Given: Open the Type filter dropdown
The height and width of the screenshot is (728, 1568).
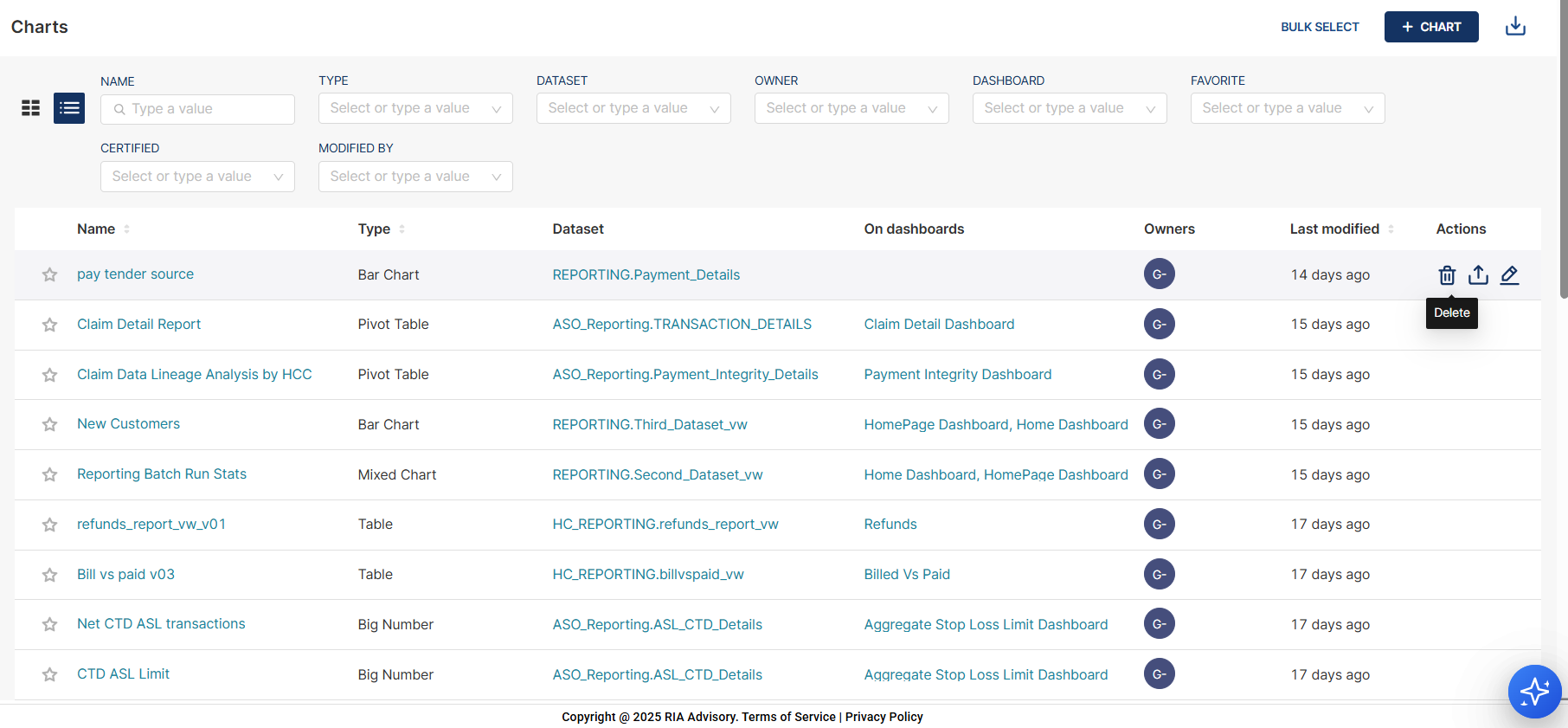Looking at the screenshot, I should 415,108.
